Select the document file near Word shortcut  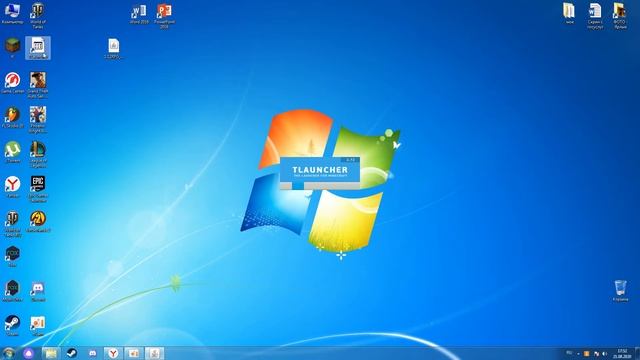coord(113,49)
